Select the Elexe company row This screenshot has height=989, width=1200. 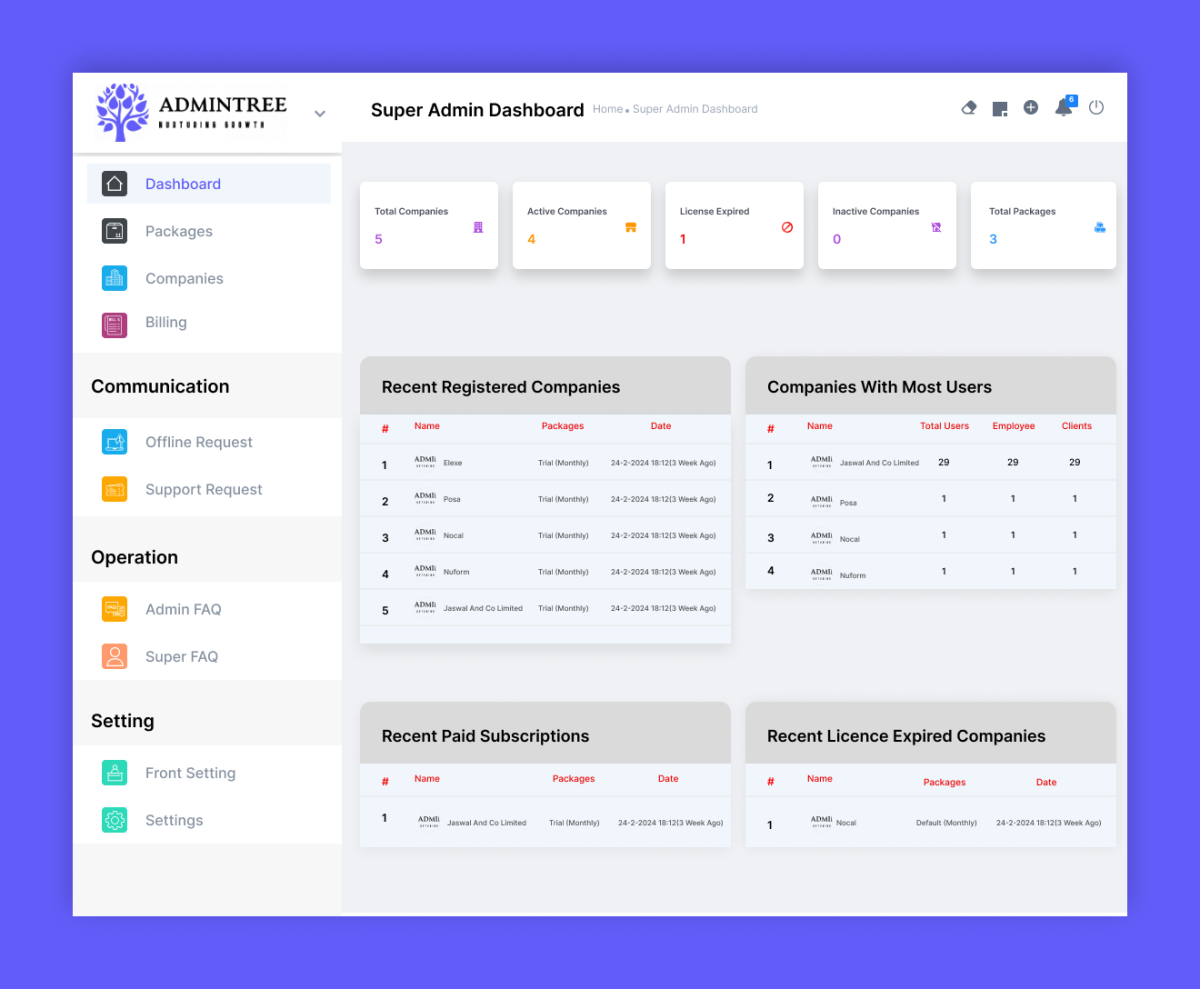coord(545,463)
